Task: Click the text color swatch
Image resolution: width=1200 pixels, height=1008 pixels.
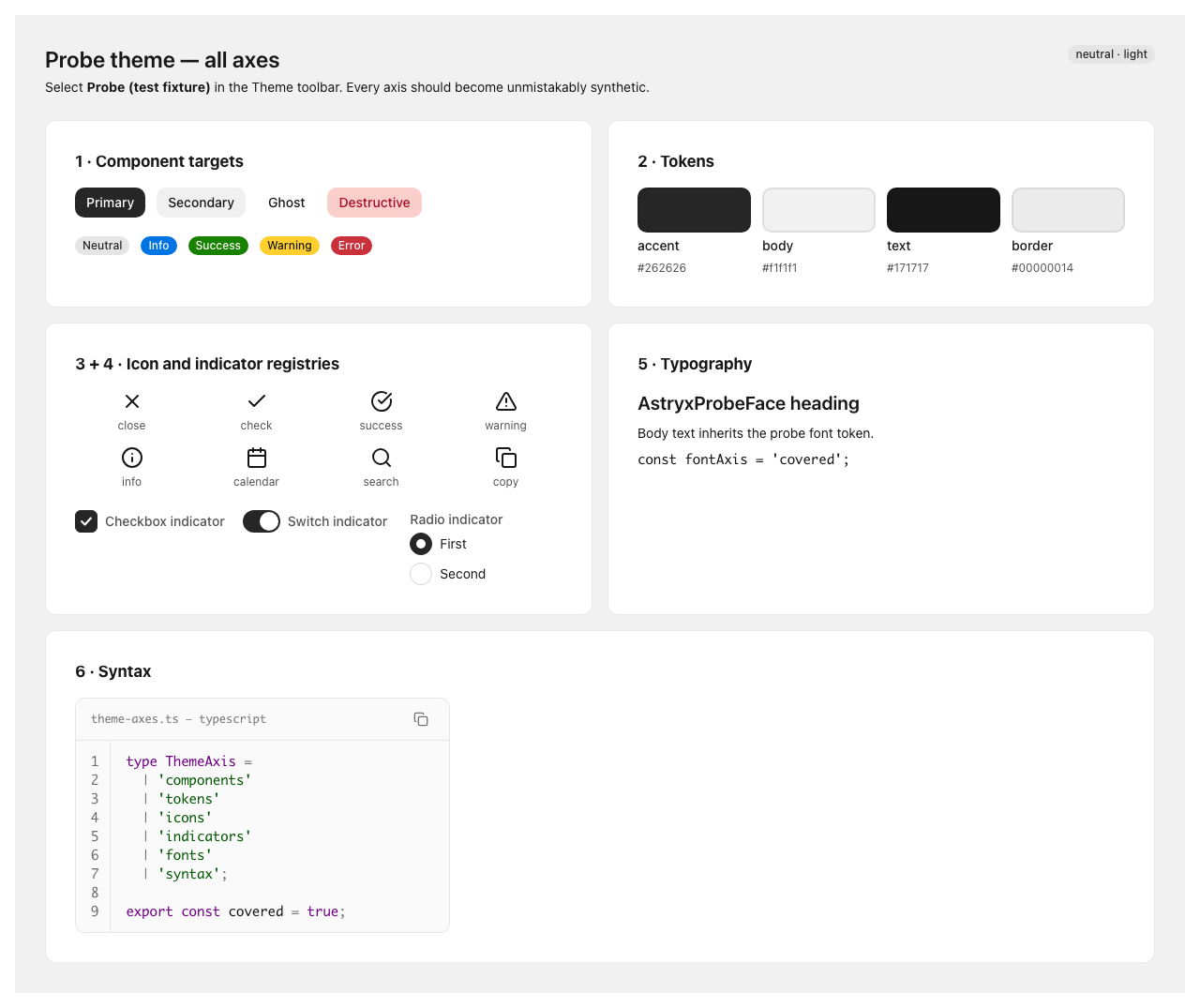Action: click(x=943, y=210)
